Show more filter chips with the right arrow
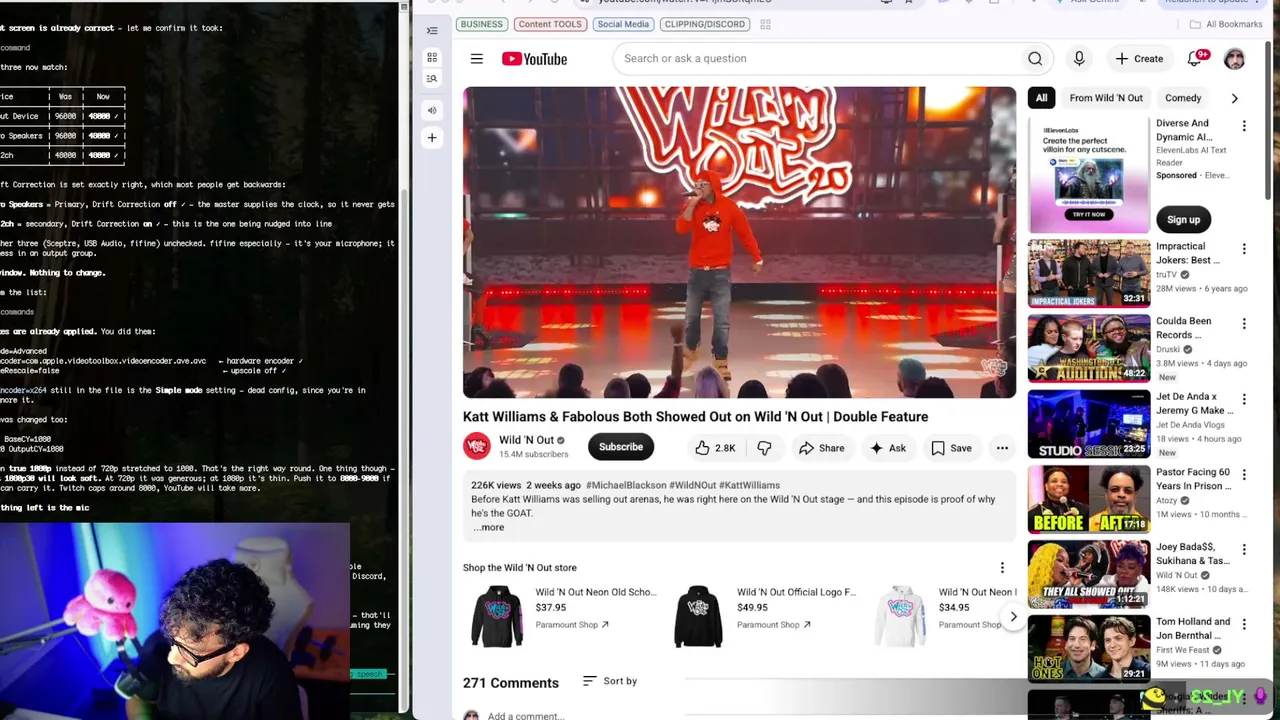The width and height of the screenshot is (1280, 720). click(1234, 98)
